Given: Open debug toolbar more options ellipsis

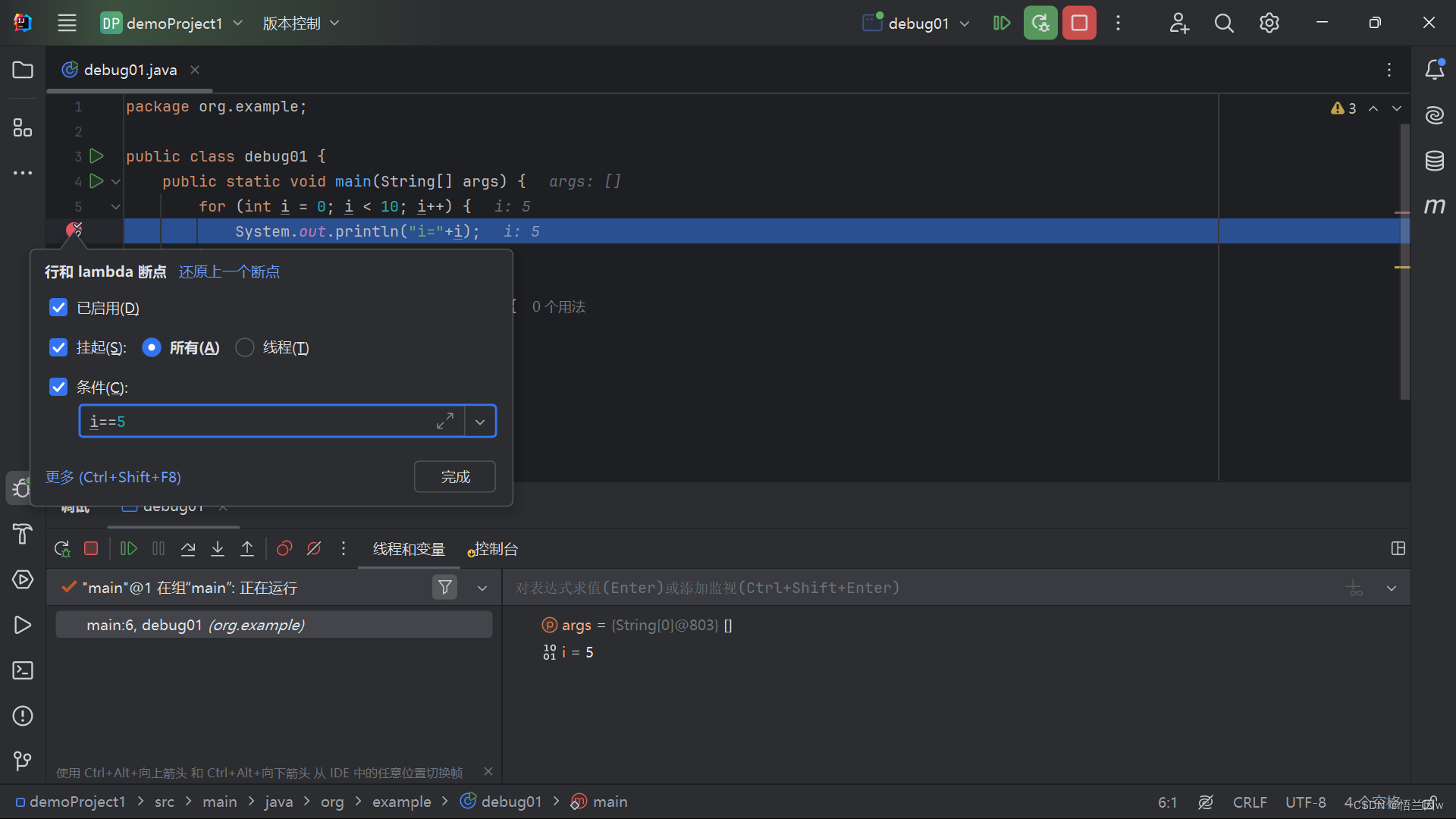Looking at the screenshot, I should (344, 548).
